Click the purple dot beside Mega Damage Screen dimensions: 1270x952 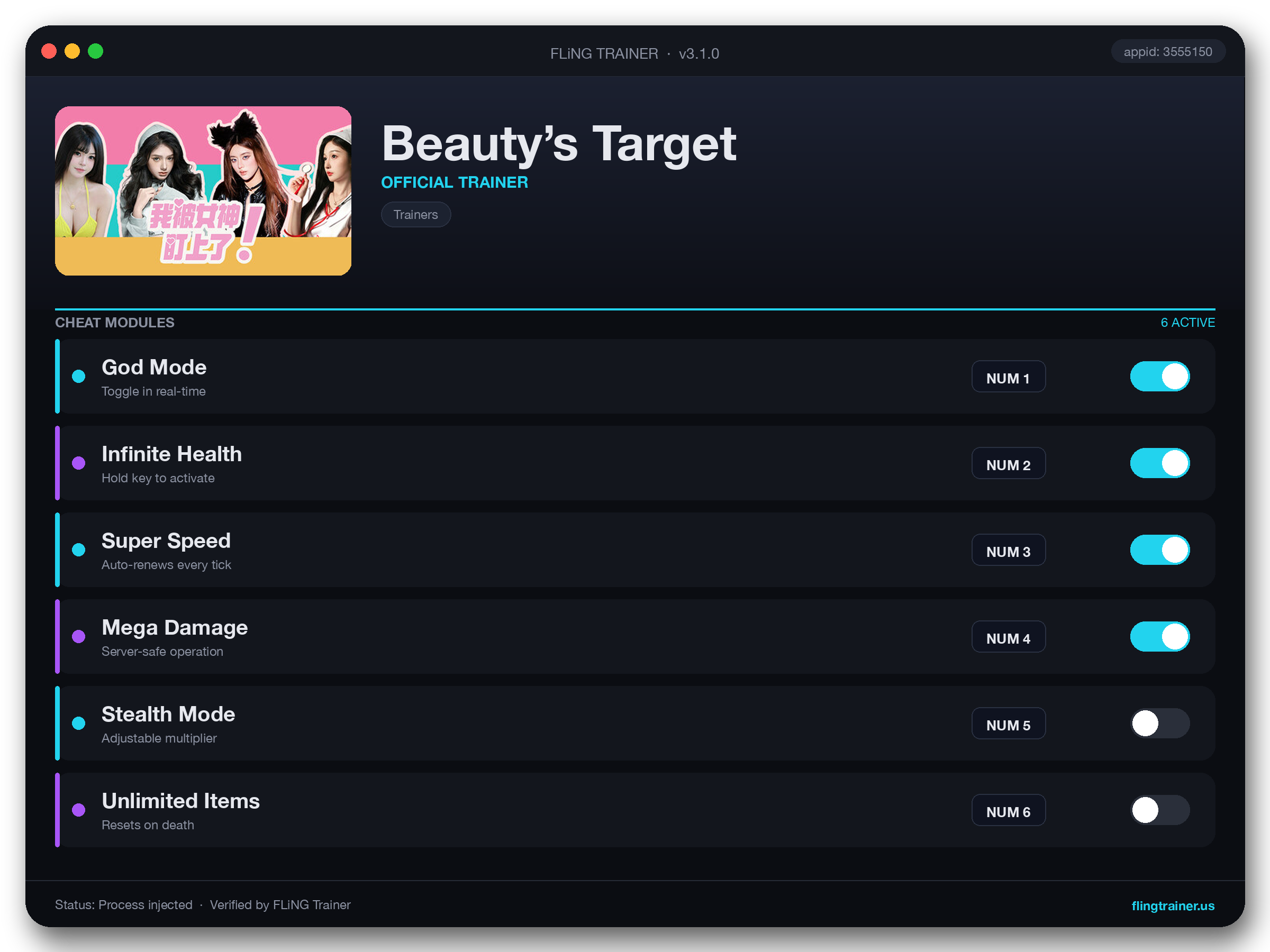click(x=79, y=636)
